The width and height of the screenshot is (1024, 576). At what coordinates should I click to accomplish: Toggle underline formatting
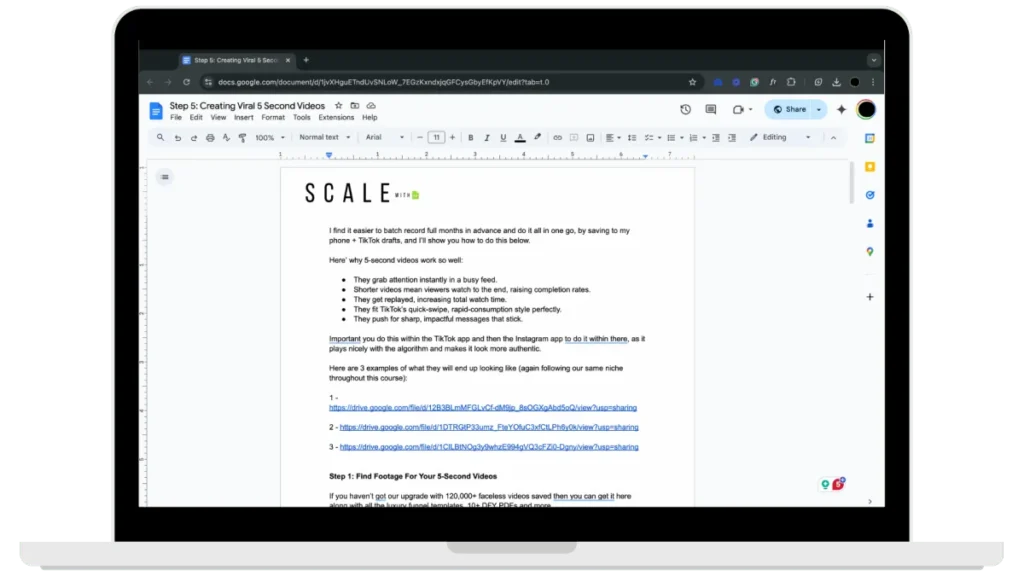[x=503, y=138]
